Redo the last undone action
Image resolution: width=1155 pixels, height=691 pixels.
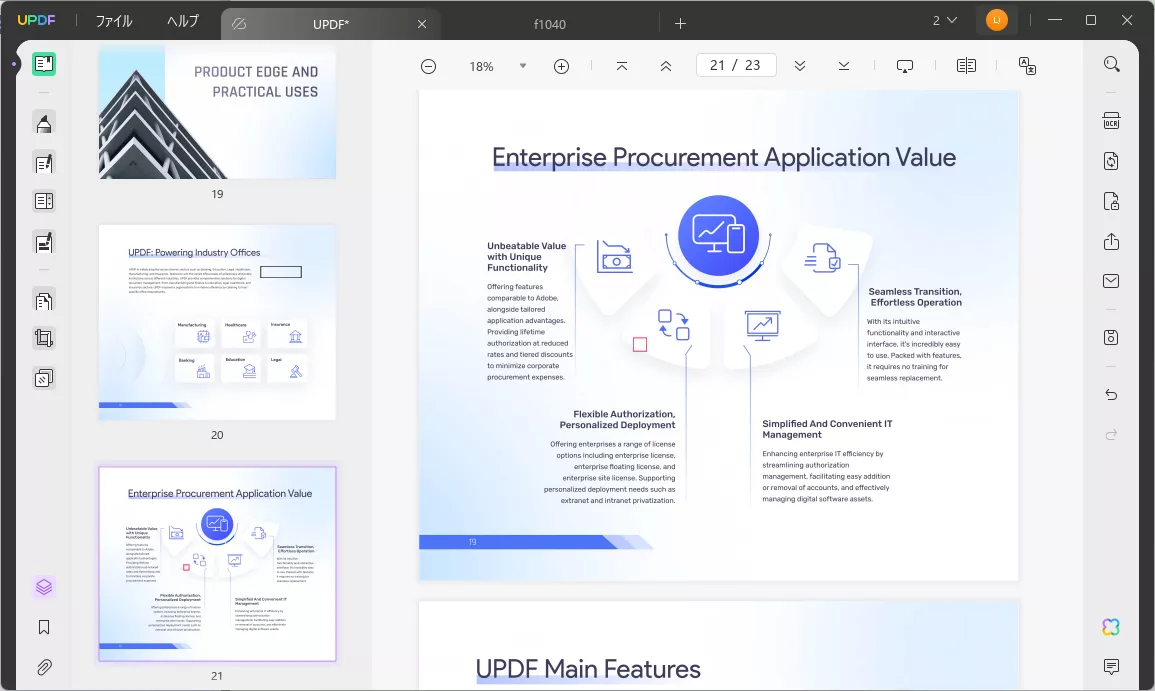pyautogui.click(x=1112, y=435)
